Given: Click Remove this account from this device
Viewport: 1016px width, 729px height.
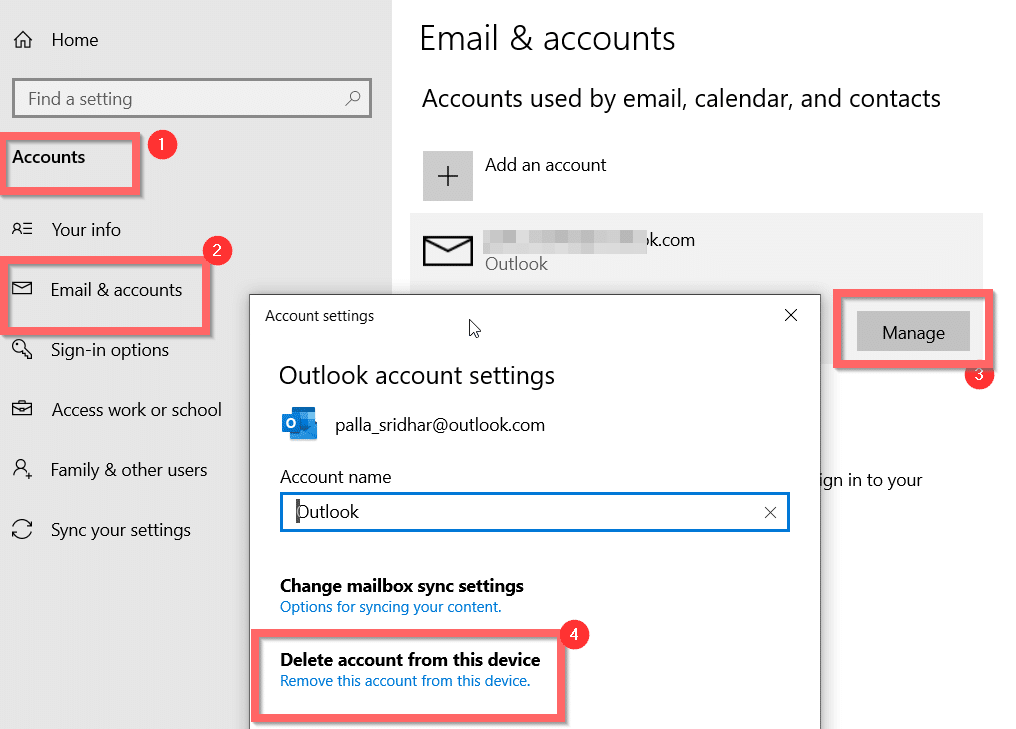Looking at the screenshot, I should [x=404, y=681].
